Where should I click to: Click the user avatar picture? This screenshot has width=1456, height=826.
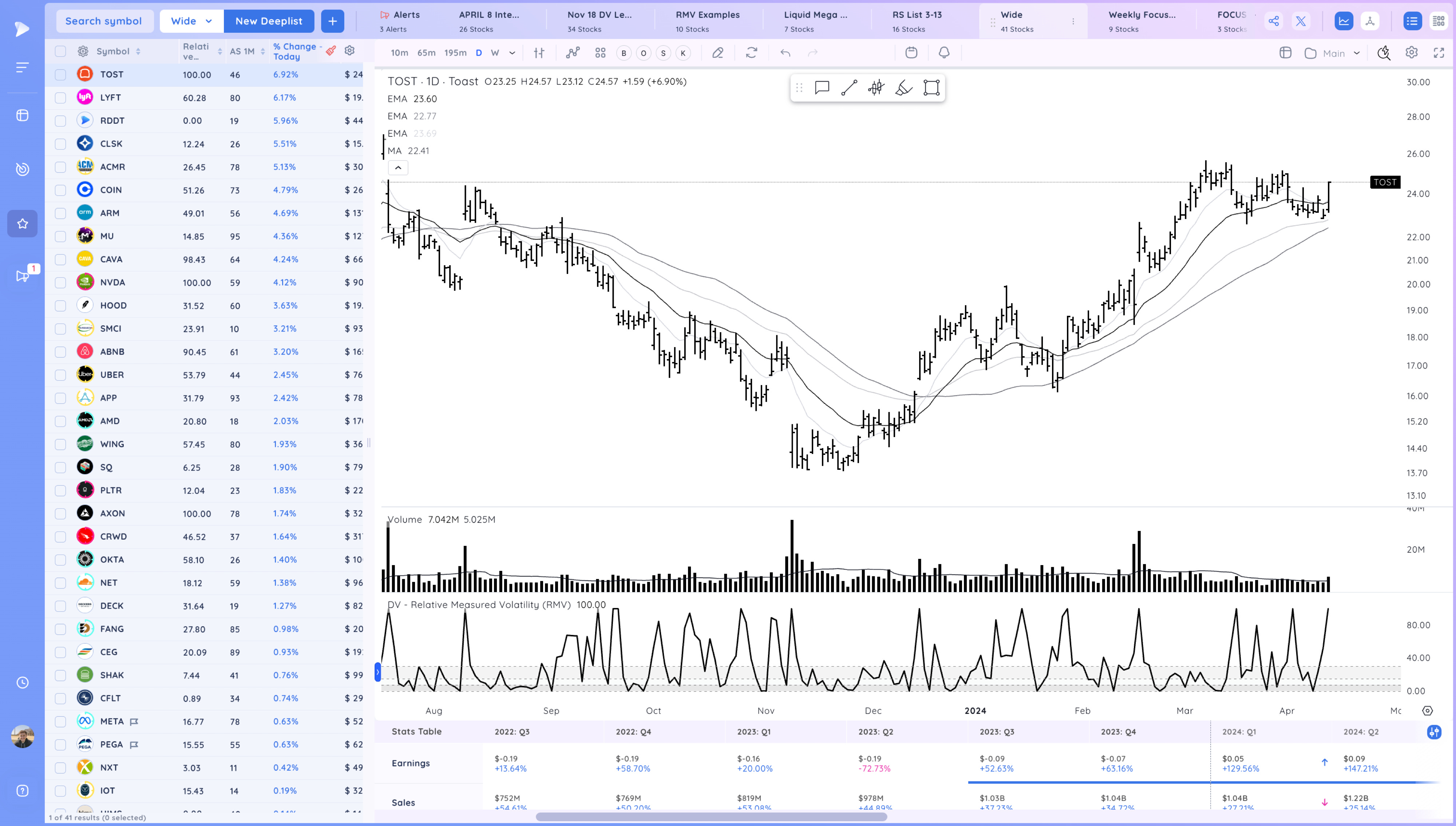coord(22,736)
